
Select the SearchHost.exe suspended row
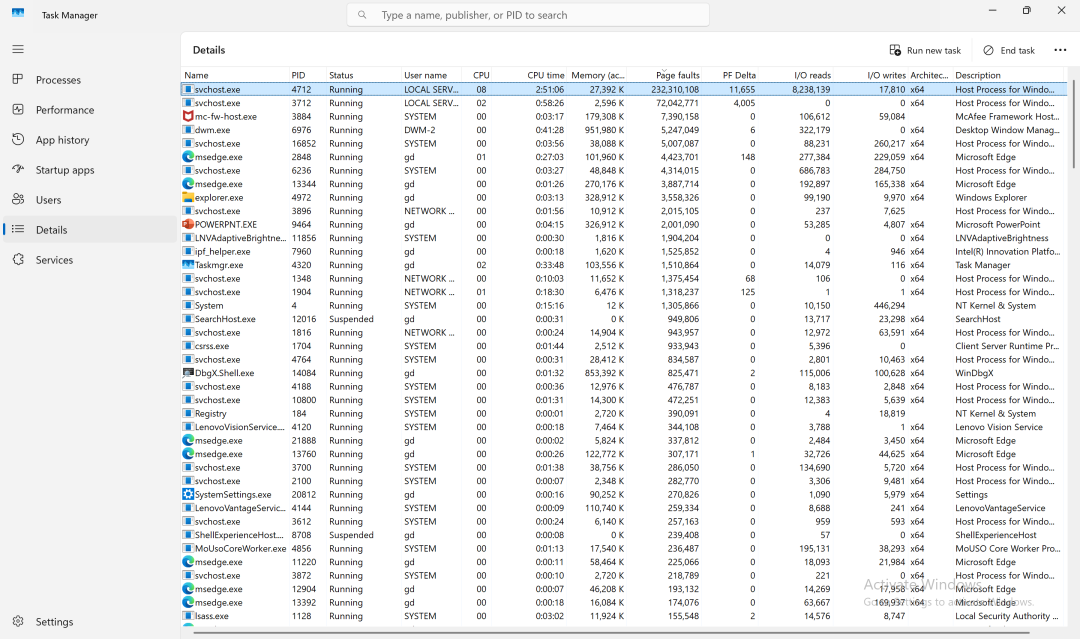click(x=624, y=319)
